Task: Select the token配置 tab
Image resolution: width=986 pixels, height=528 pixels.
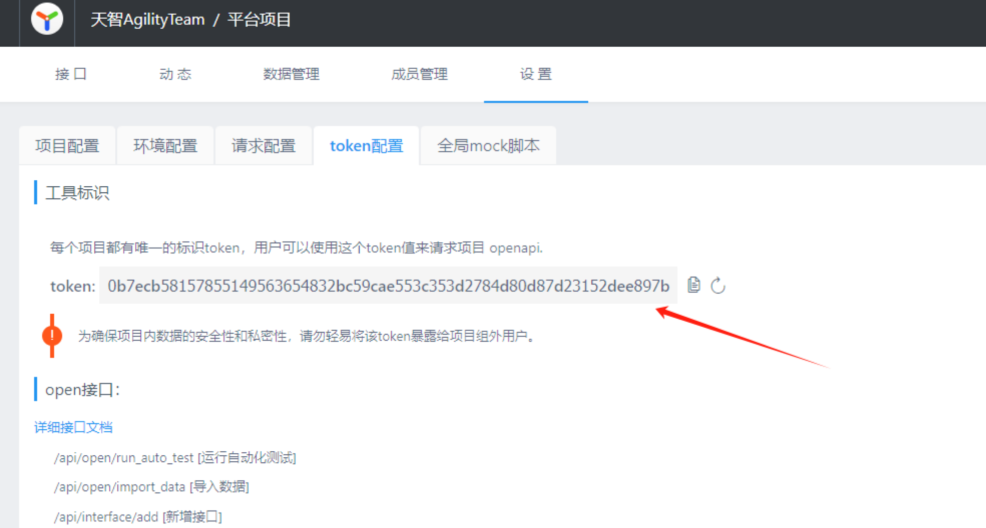Action: [x=367, y=146]
